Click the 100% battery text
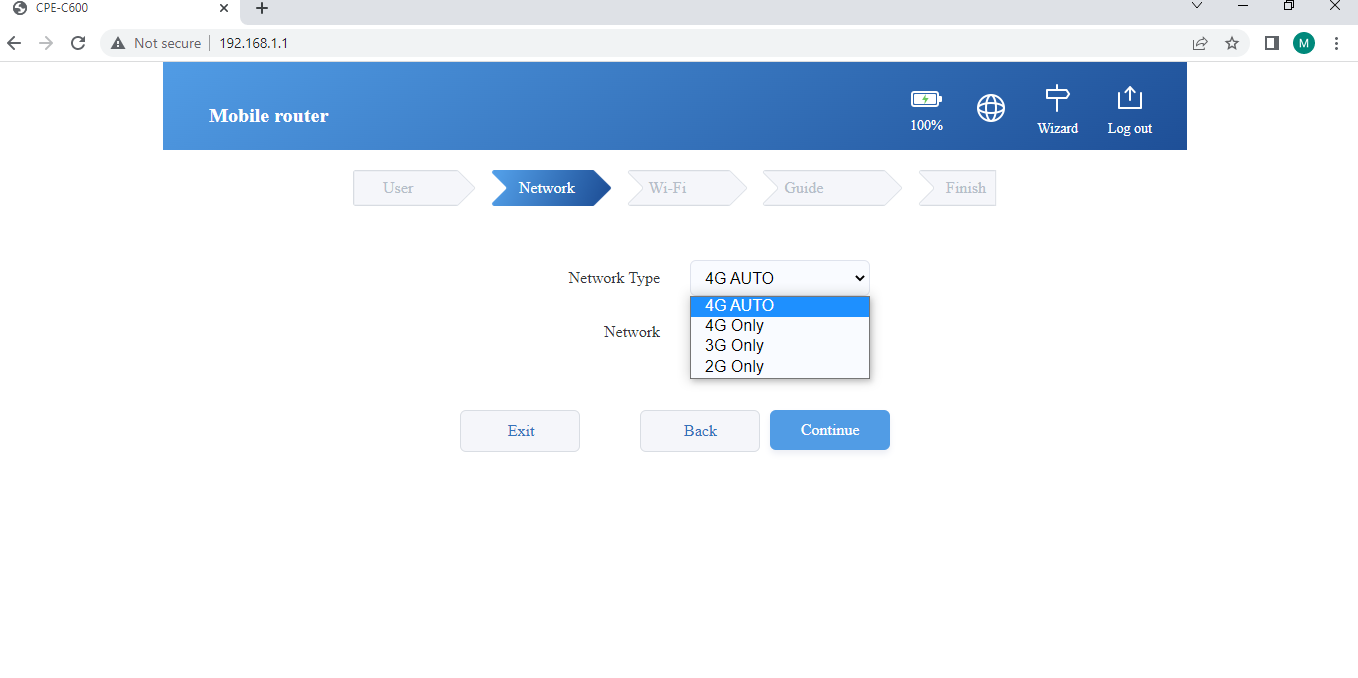The height and width of the screenshot is (678, 1358). point(927,125)
